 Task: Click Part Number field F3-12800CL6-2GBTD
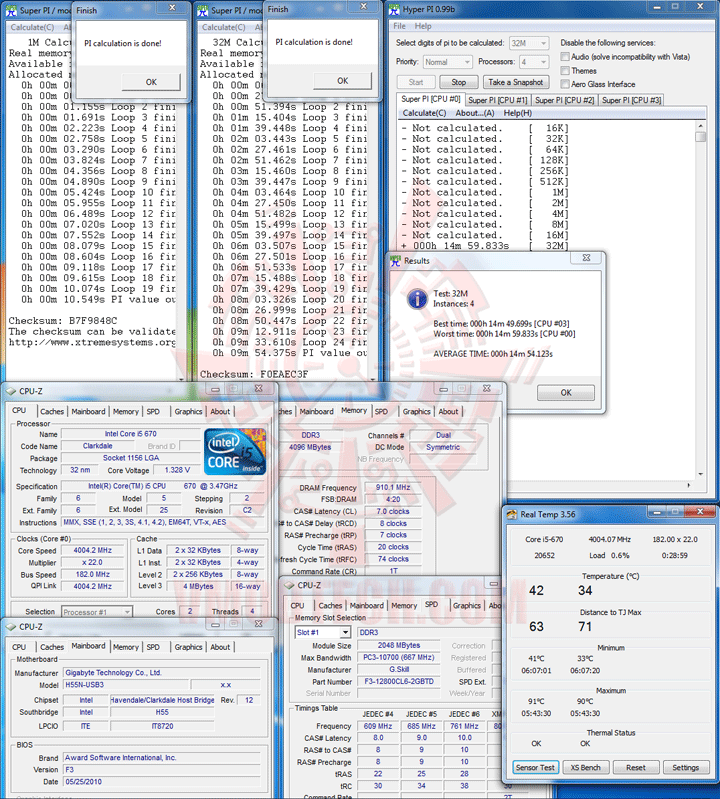point(398,682)
